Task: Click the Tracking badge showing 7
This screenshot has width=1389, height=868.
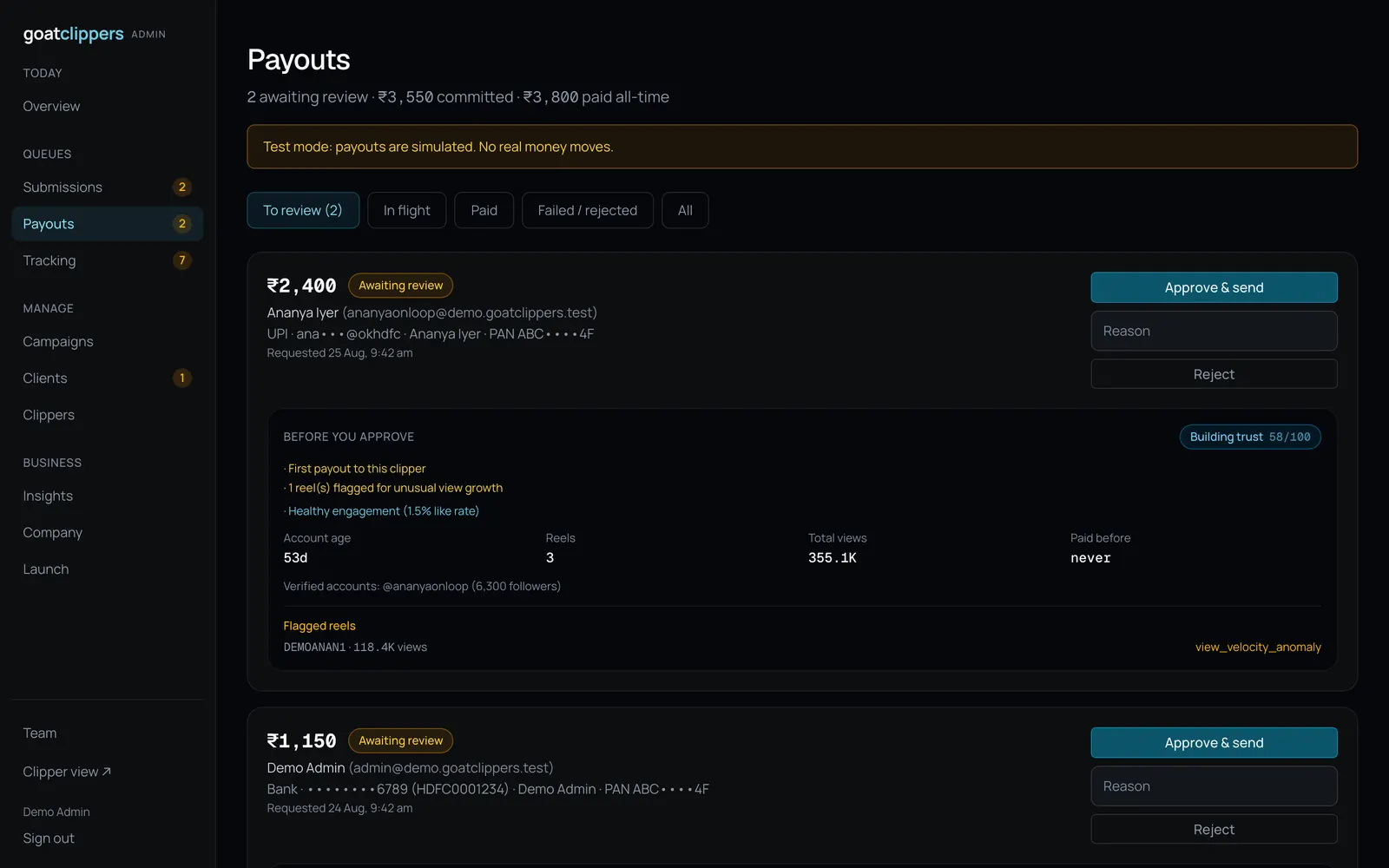Action: [182, 260]
